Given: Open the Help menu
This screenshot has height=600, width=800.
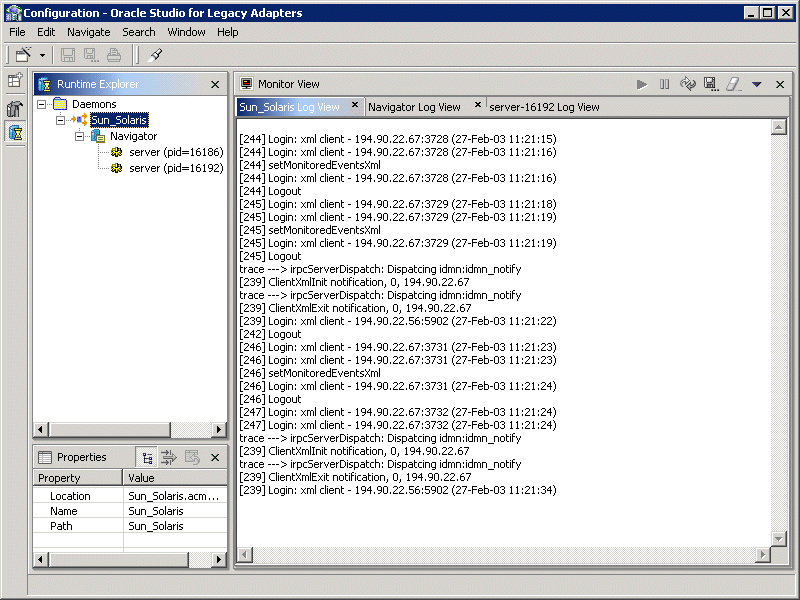Looking at the screenshot, I should [228, 32].
